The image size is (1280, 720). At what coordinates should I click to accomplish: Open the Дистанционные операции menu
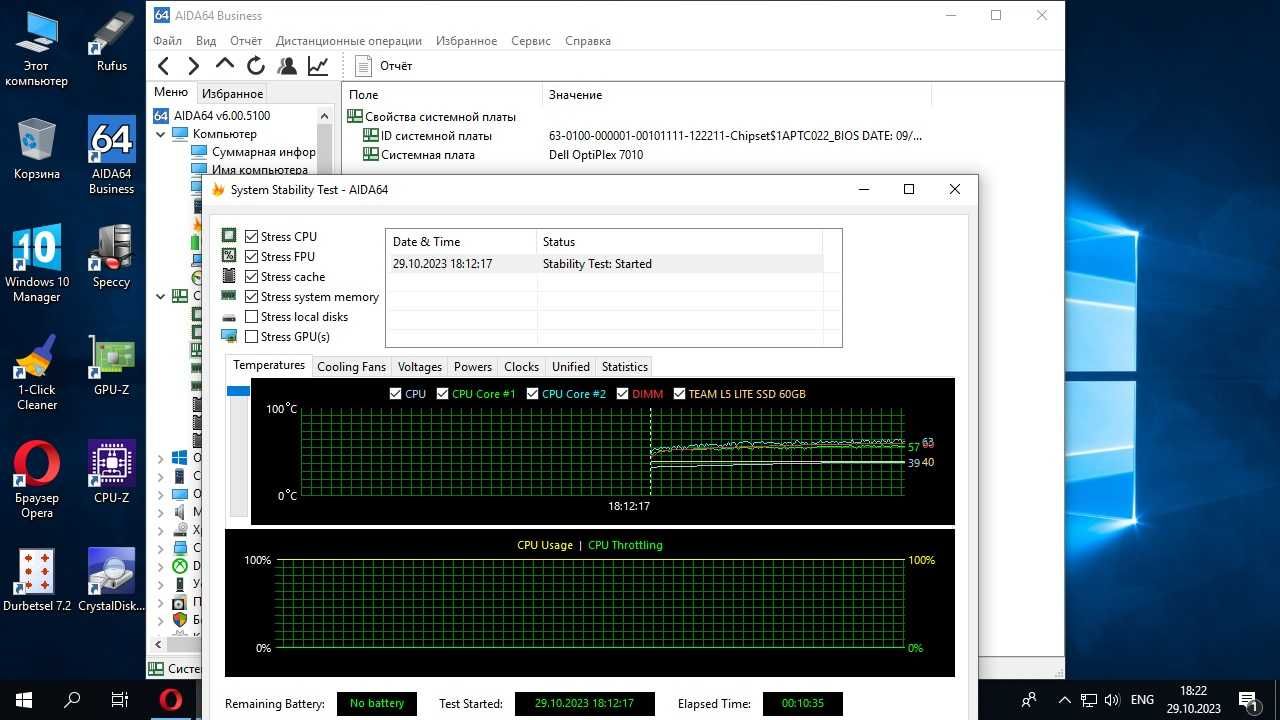(x=349, y=41)
